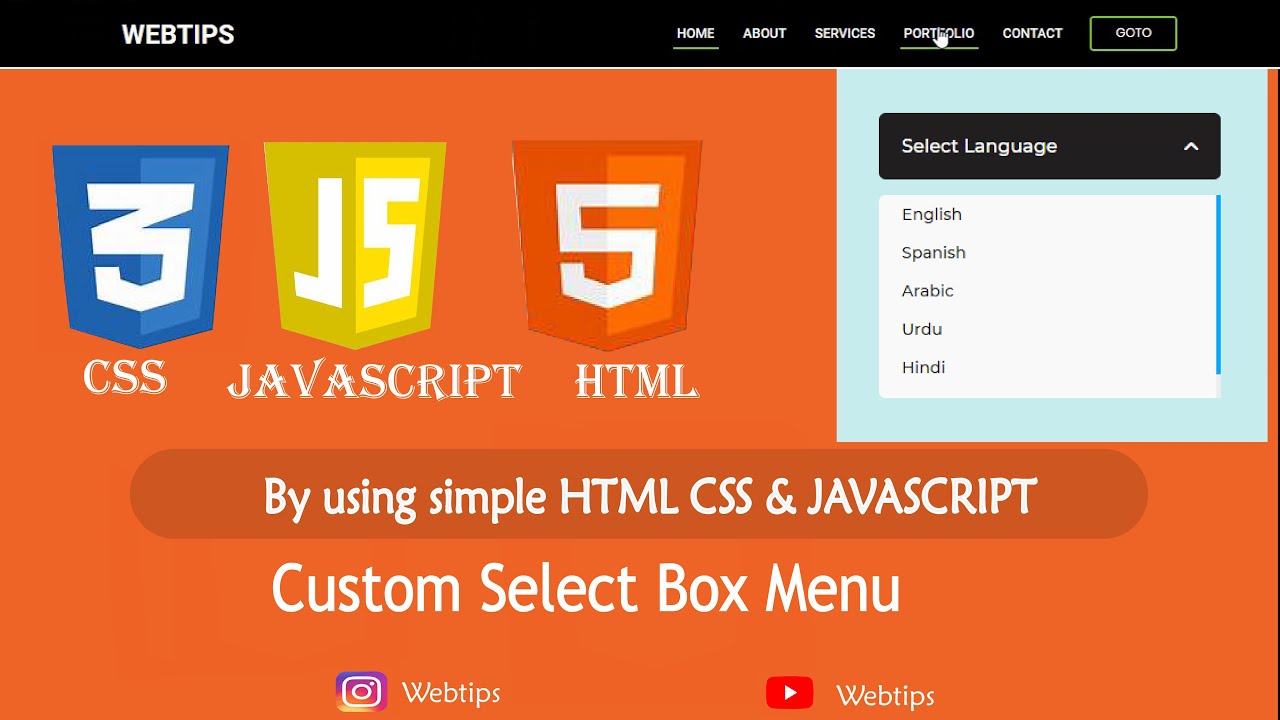The height and width of the screenshot is (720, 1280).
Task: Open the CONTACT nav link
Action: (1032, 33)
